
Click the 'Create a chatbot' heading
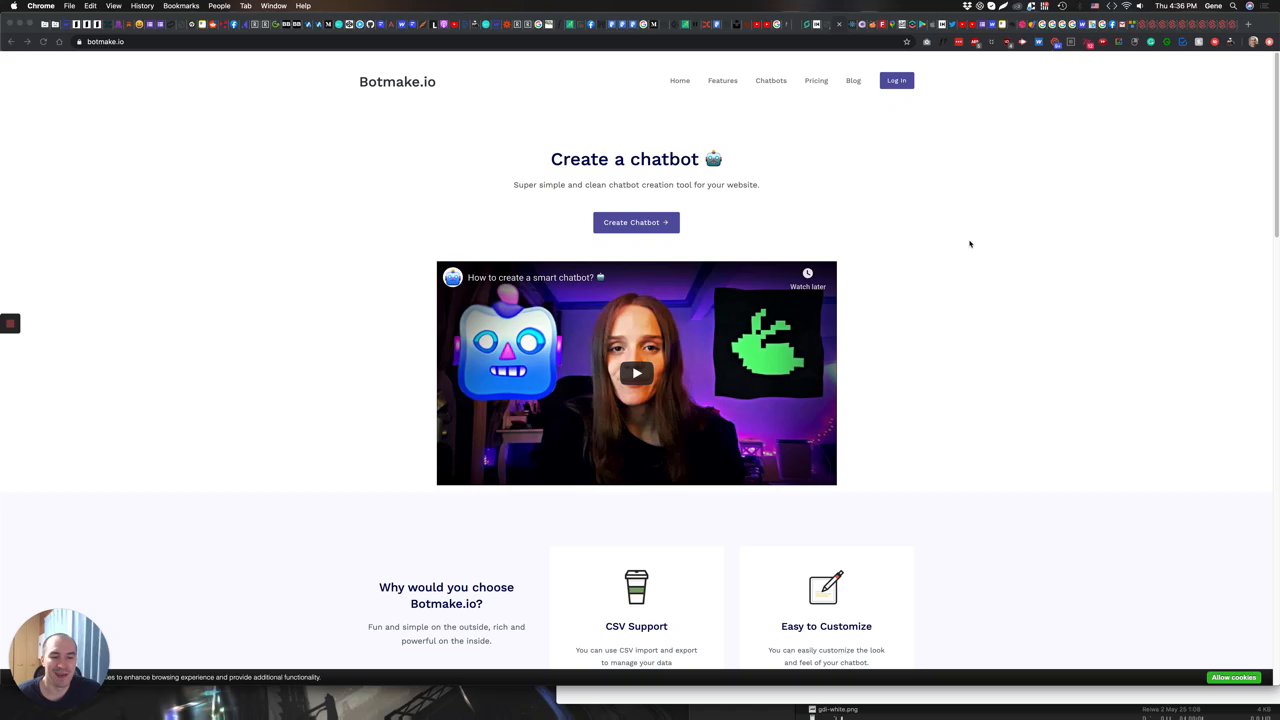click(636, 159)
